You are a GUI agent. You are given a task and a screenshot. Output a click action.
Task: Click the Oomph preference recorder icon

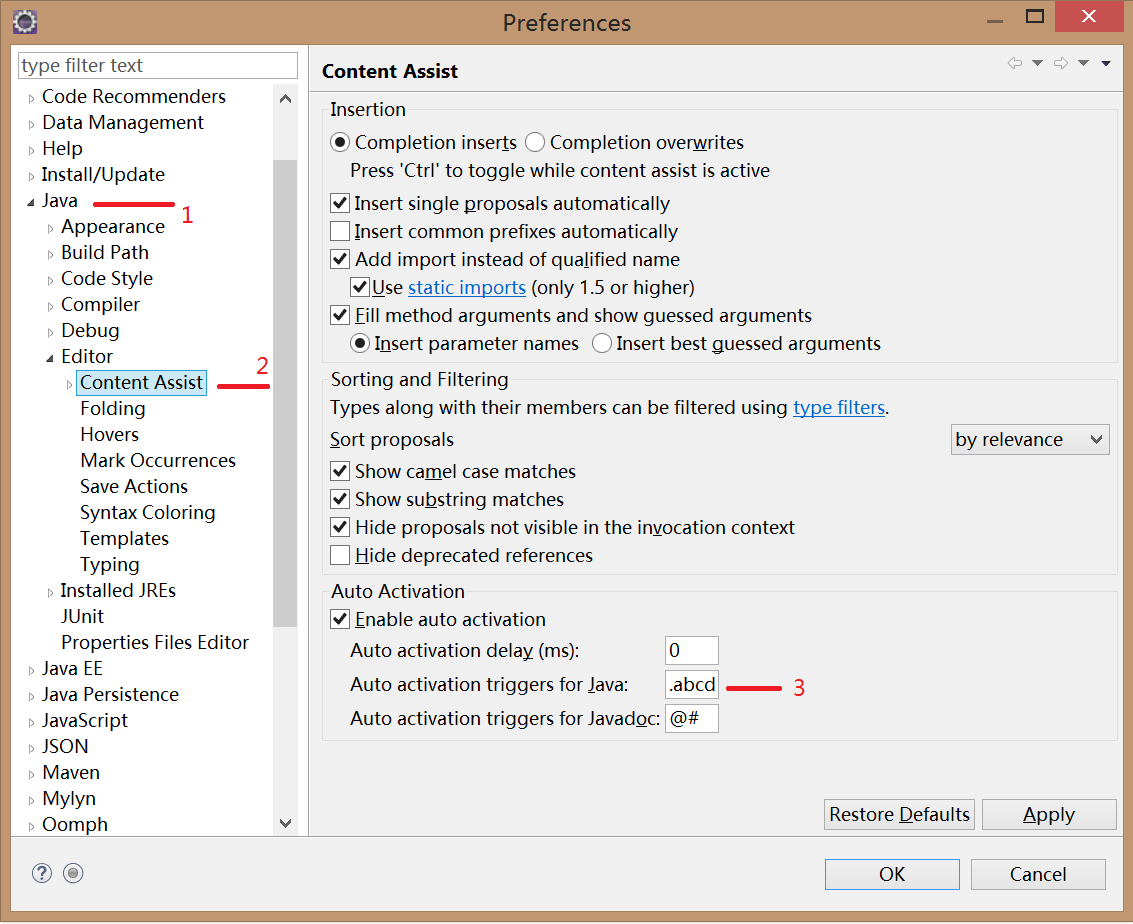point(73,873)
